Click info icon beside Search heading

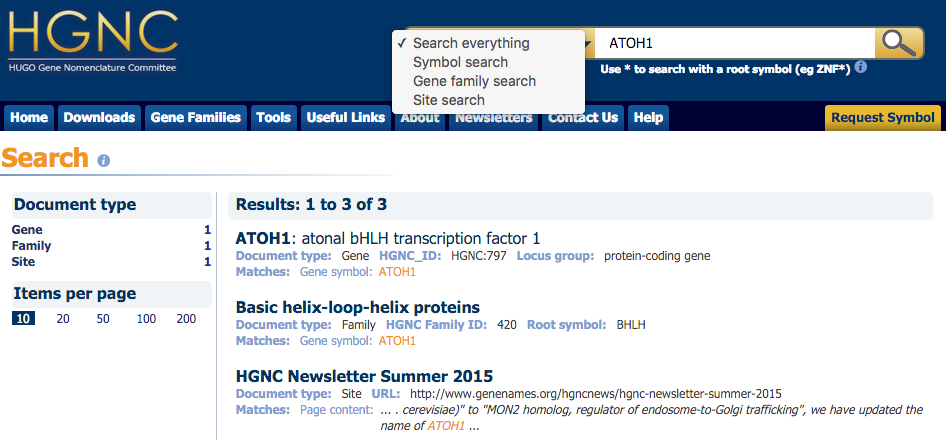[104, 160]
